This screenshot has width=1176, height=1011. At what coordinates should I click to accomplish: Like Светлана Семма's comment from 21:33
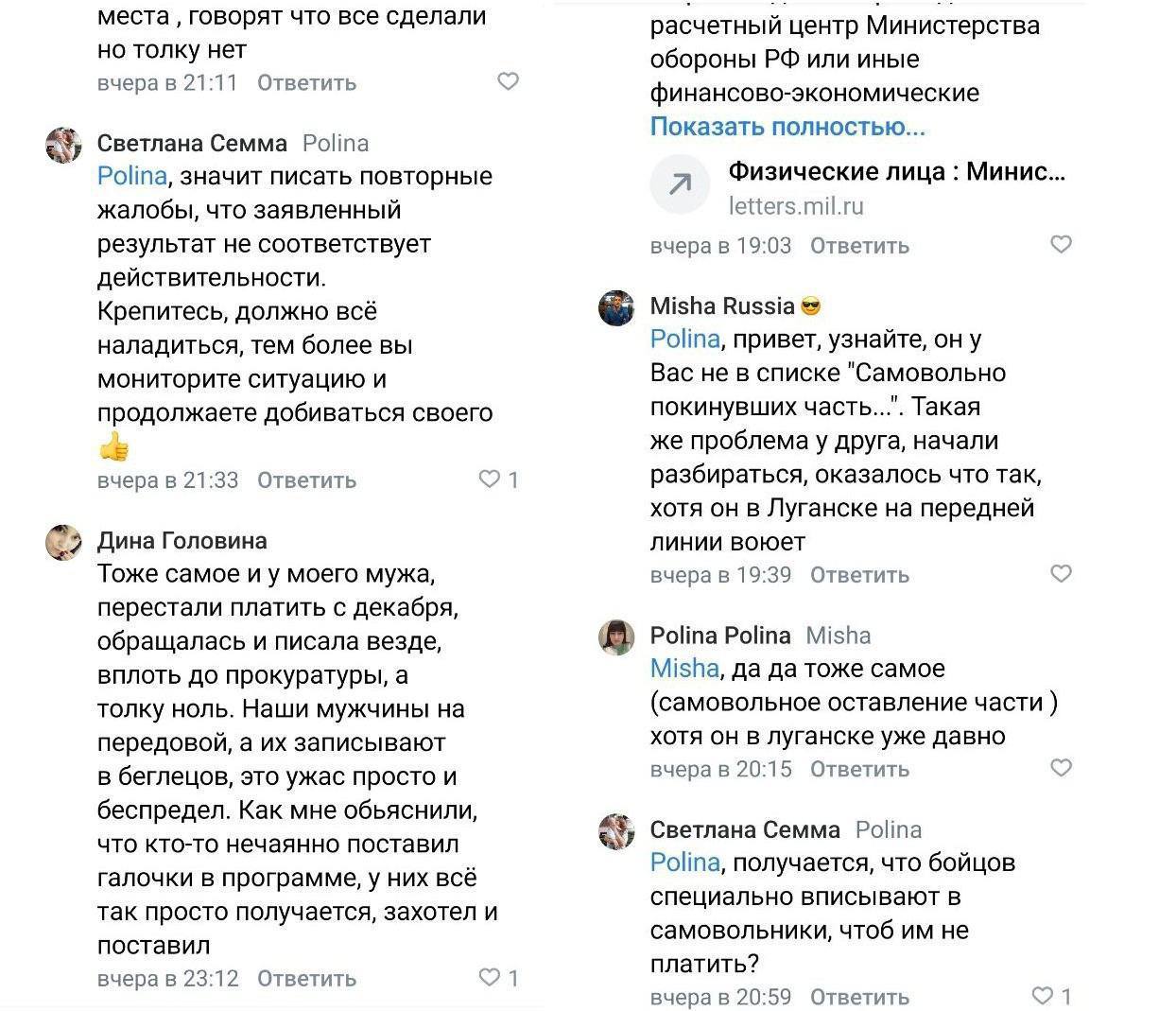490,479
